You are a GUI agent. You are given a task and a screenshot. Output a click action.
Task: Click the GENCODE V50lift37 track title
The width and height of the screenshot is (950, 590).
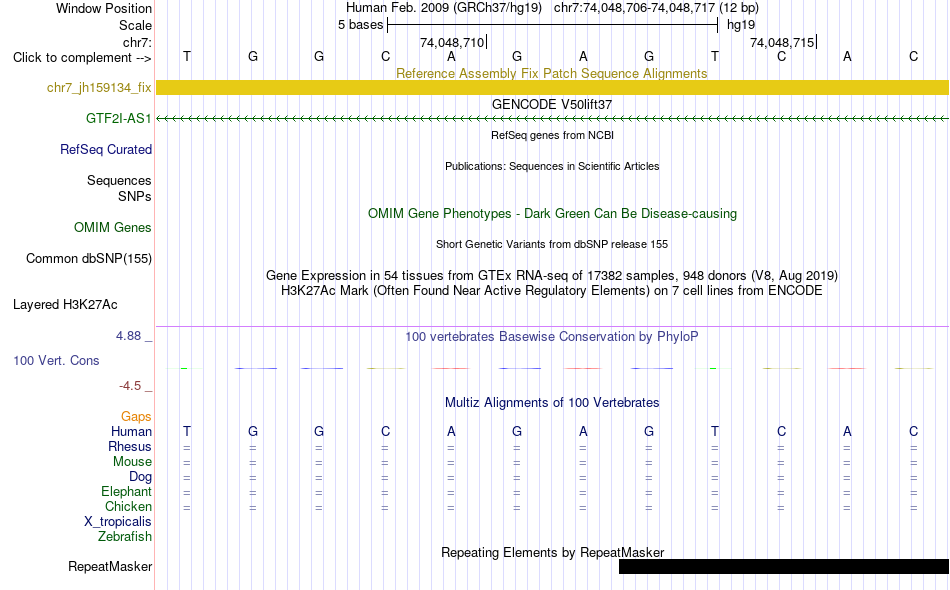tap(552, 105)
